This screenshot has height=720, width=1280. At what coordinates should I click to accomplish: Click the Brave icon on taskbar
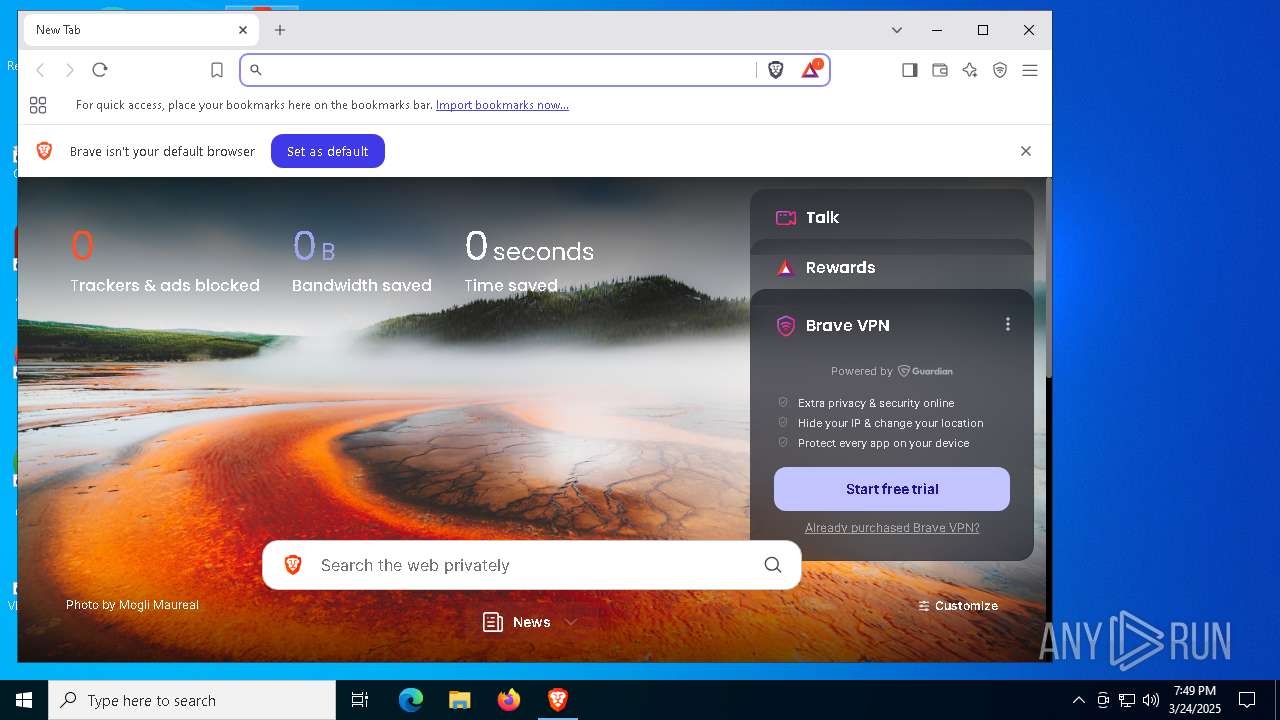[x=557, y=700]
